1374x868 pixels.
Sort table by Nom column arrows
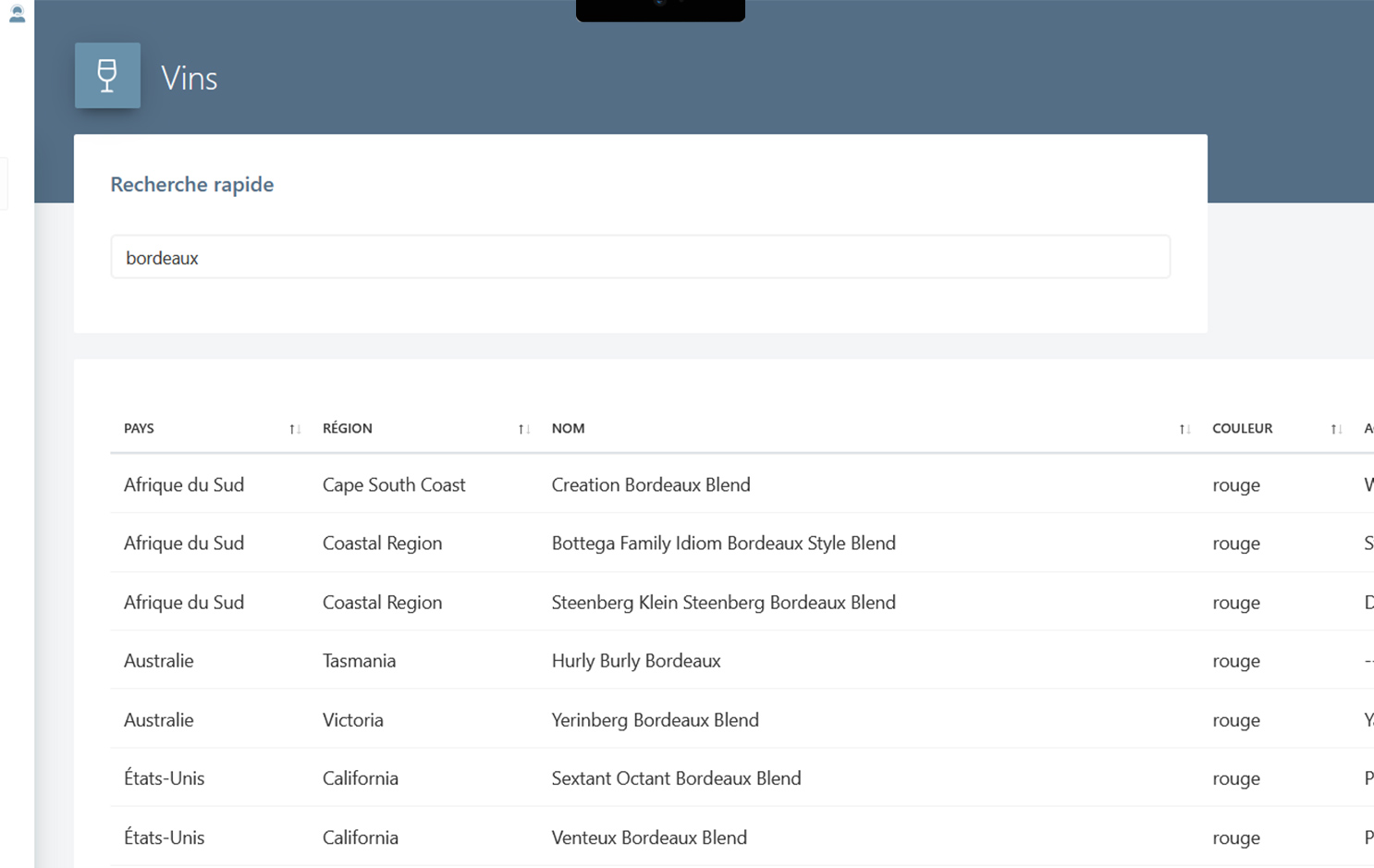pyautogui.click(x=1184, y=429)
